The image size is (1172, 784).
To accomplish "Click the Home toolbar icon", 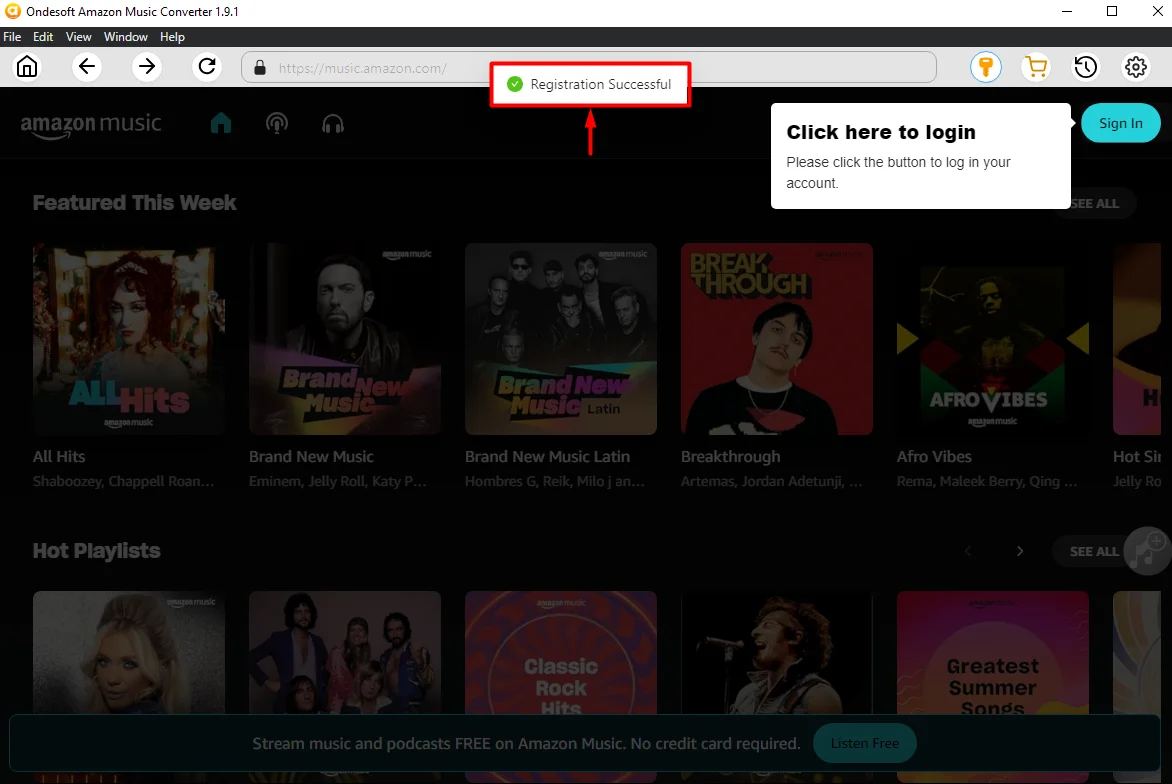I will click(x=27, y=67).
